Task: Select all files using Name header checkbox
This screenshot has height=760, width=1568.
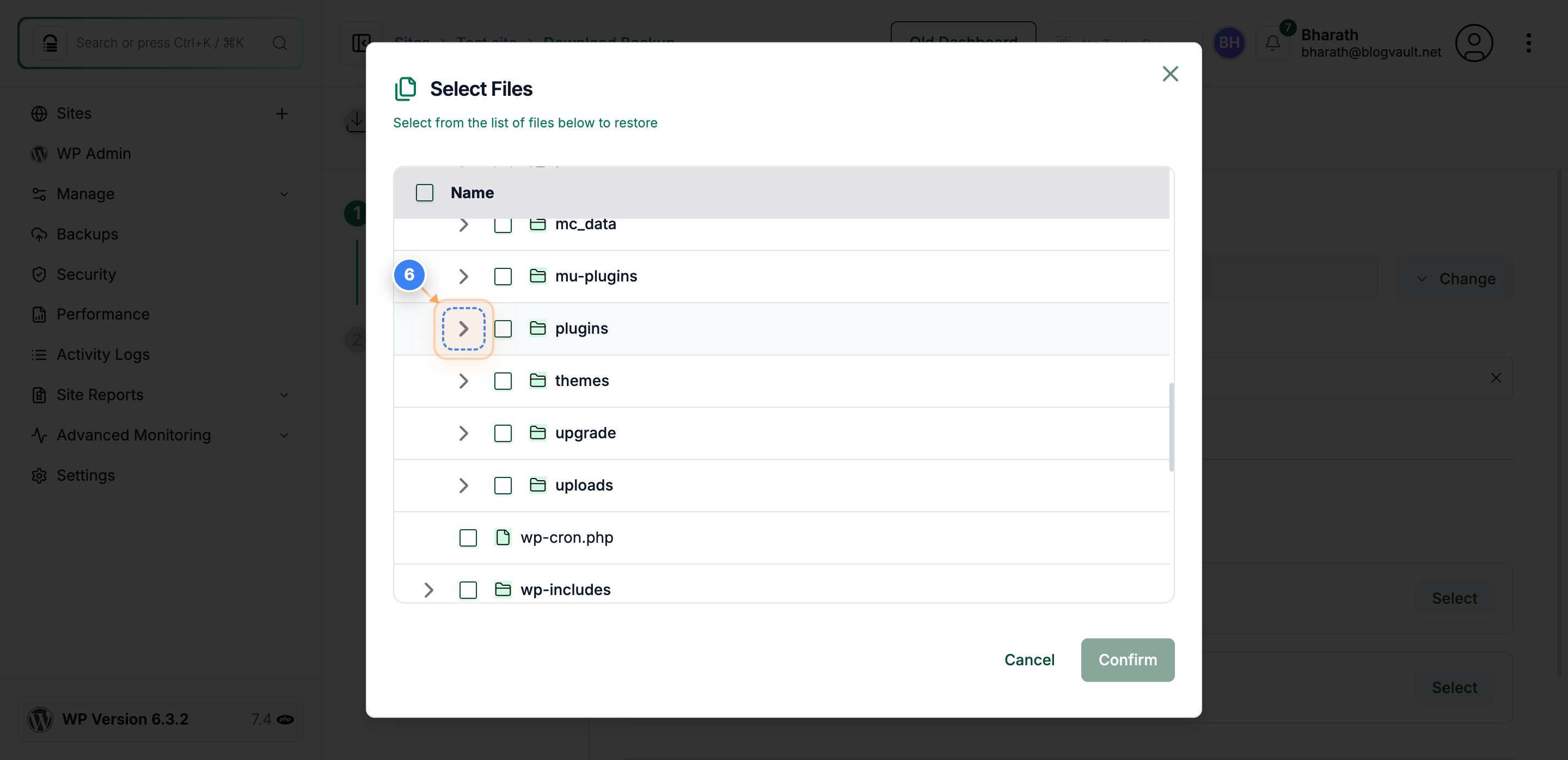Action: 424,192
